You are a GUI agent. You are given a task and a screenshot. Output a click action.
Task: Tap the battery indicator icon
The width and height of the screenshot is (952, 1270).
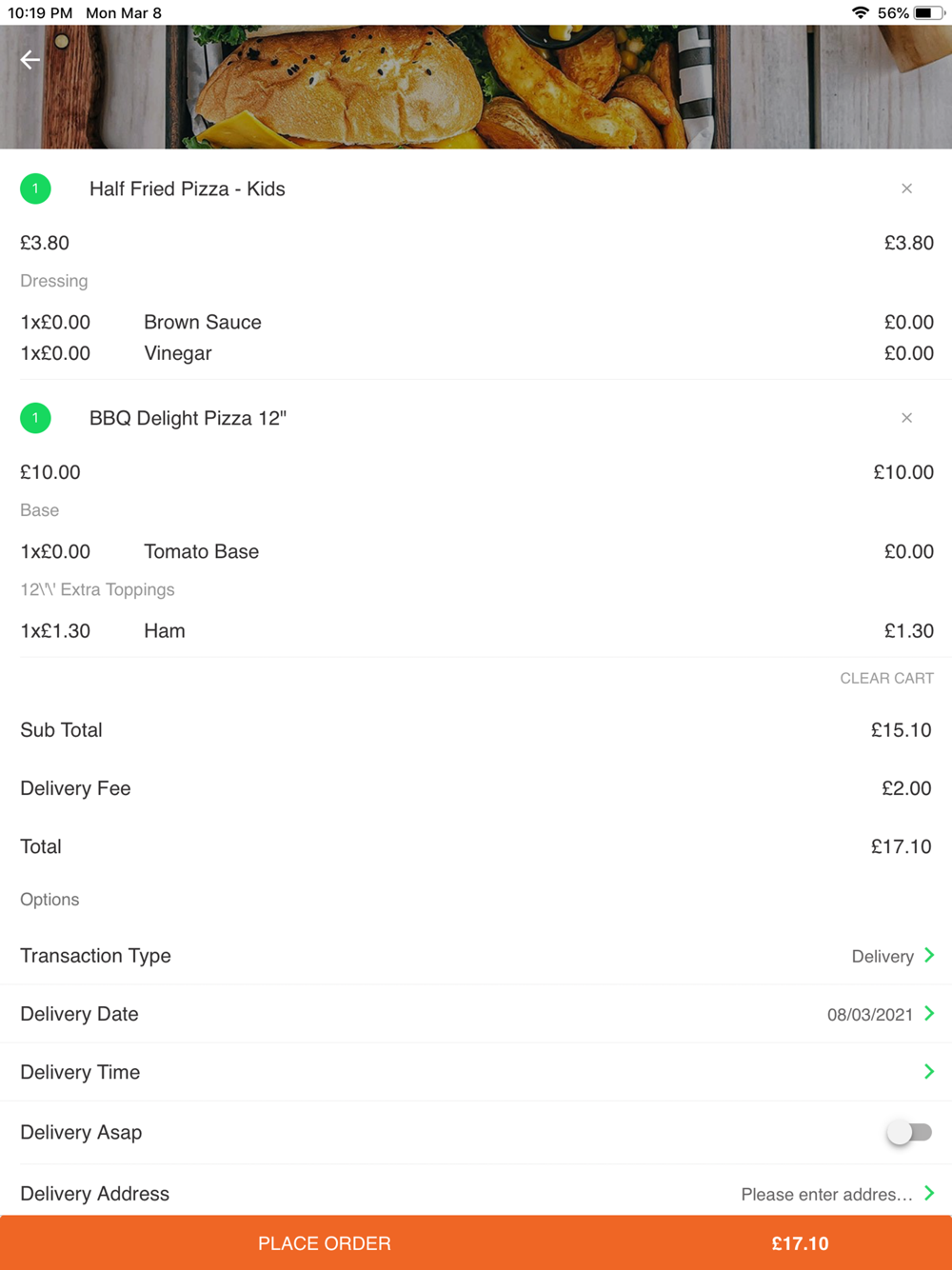[x=929, y=13]
